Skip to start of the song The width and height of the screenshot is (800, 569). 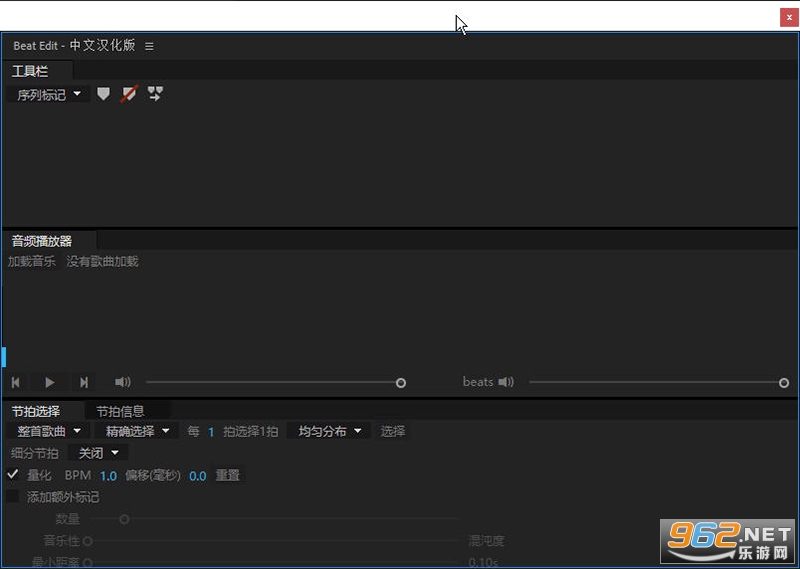[16, 382]
